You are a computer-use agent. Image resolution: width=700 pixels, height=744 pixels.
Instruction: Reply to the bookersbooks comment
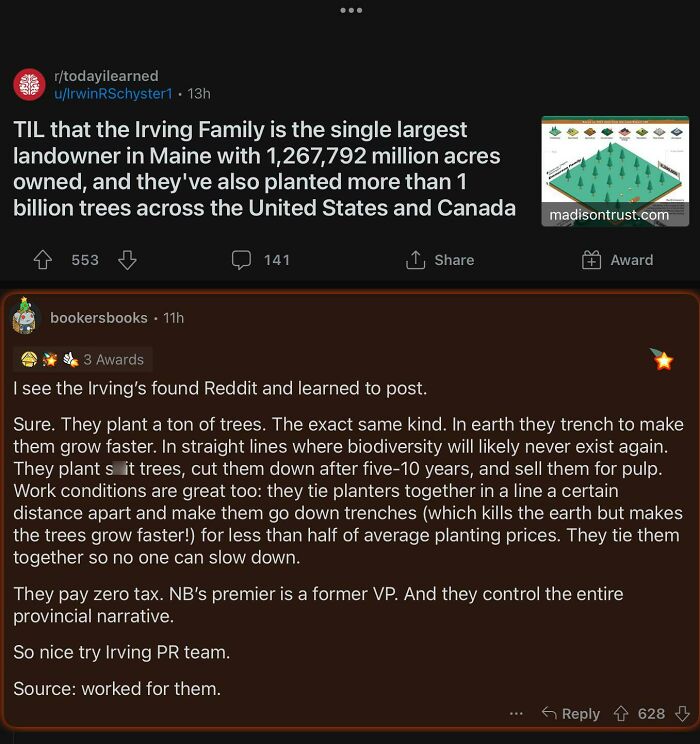tap(570, 713)
